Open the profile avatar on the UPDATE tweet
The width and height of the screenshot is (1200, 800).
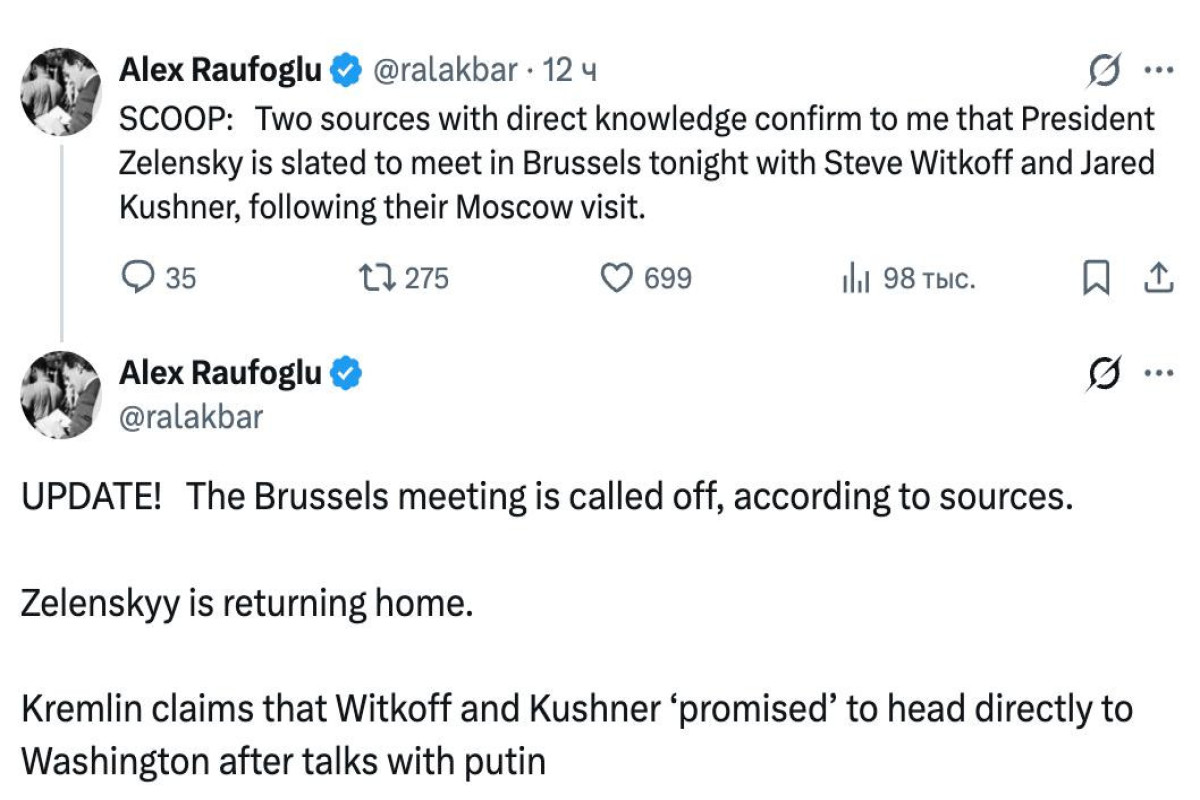tap(61, 396)
